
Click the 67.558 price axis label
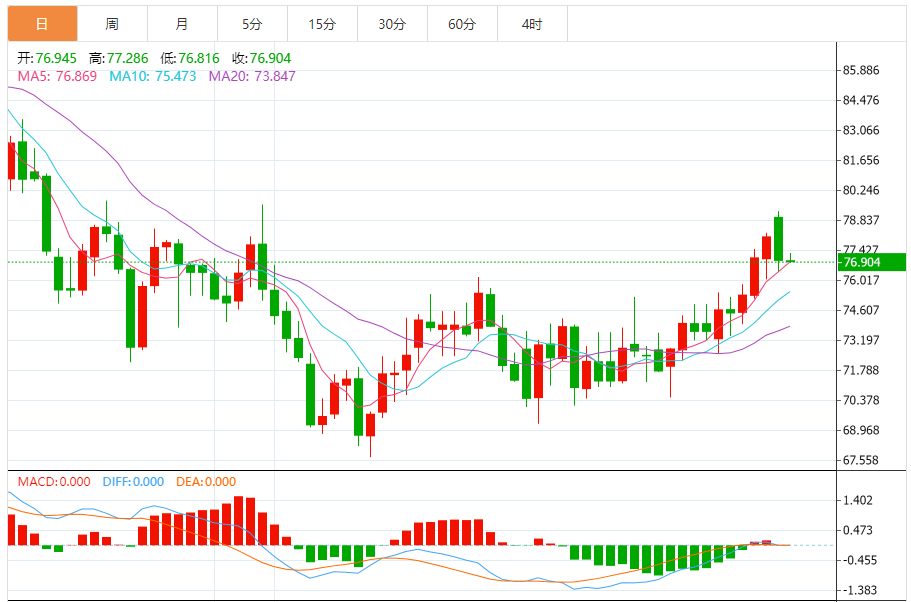(x=861, y=460)
